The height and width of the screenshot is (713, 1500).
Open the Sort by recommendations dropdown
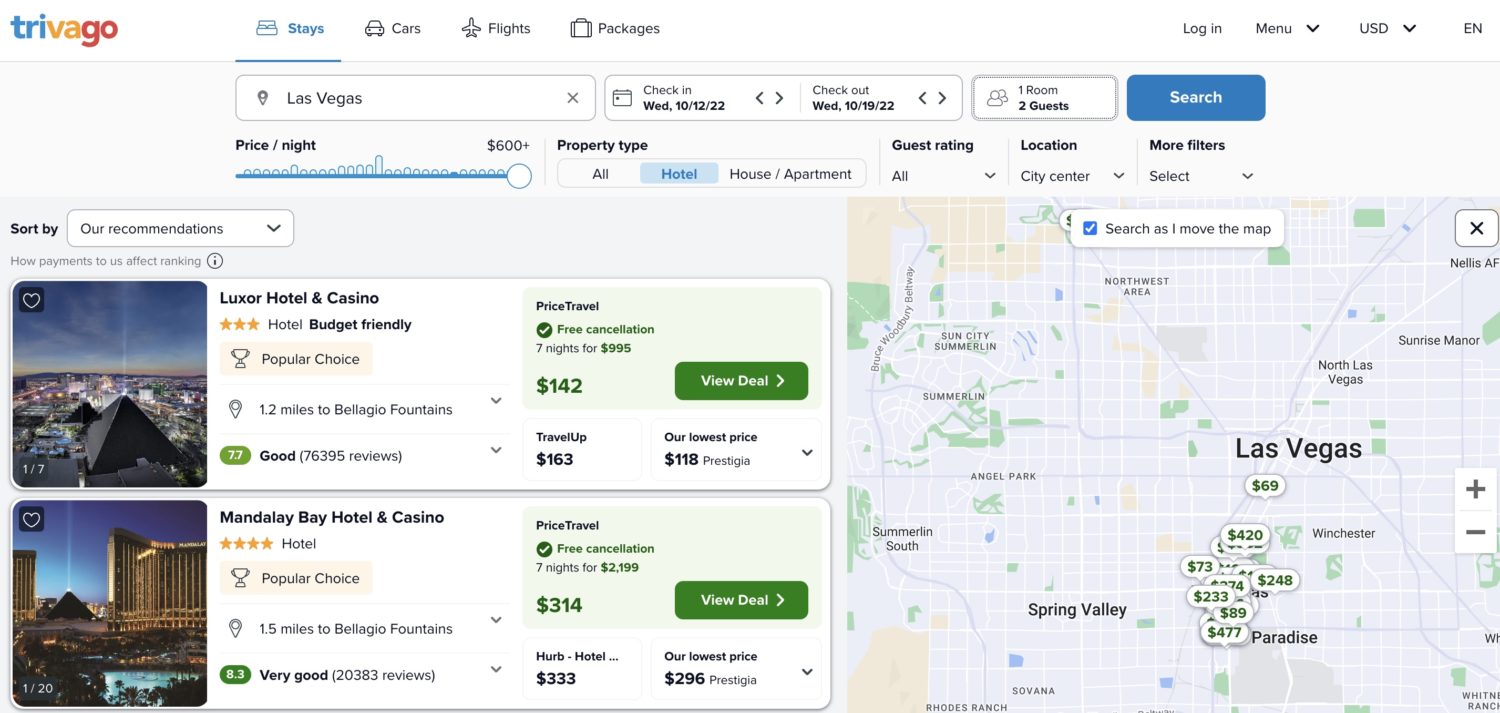click(178, 227)
